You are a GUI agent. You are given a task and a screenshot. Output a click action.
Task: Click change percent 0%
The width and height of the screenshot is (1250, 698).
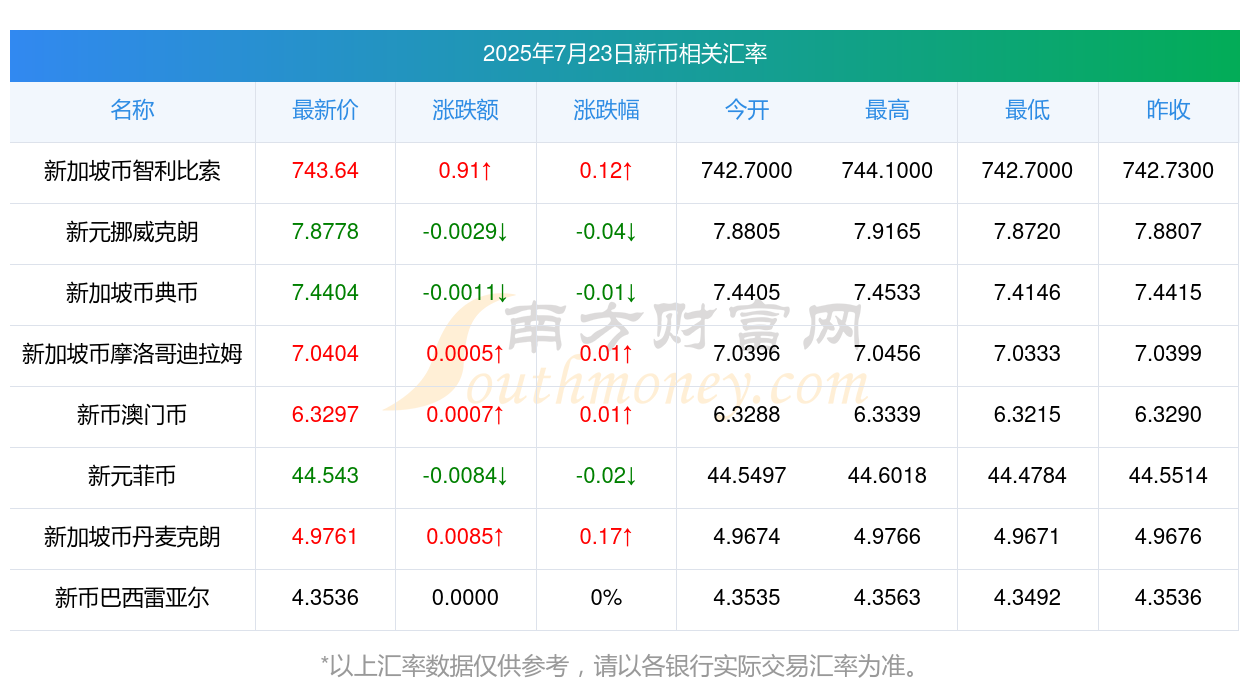pos(606,598)
